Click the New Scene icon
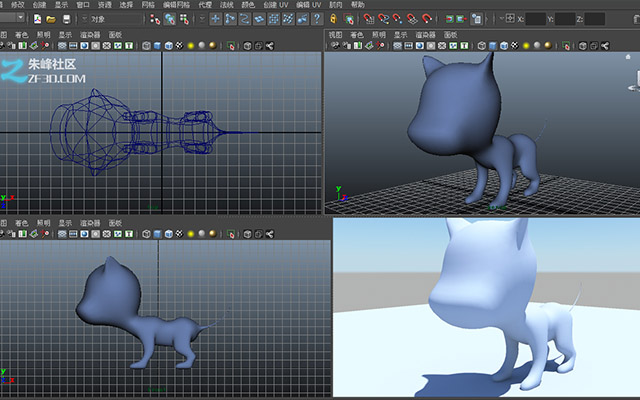The width and height of the screenshot is (640, 400). (37, 19)
